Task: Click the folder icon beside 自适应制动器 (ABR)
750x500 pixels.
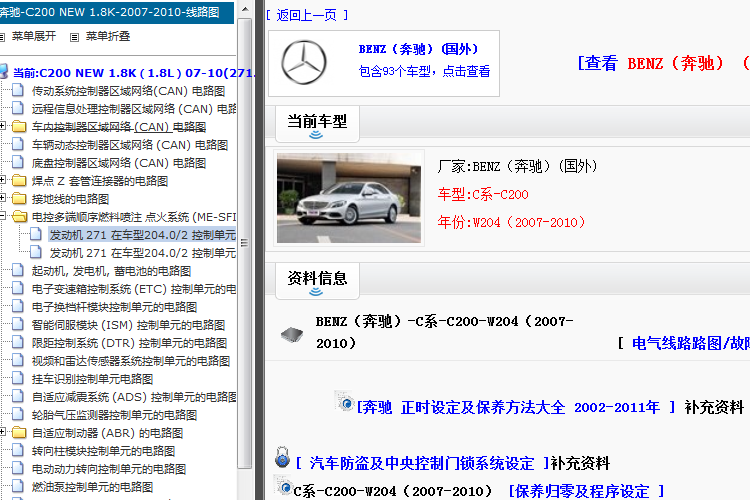Action: (19, 433)
